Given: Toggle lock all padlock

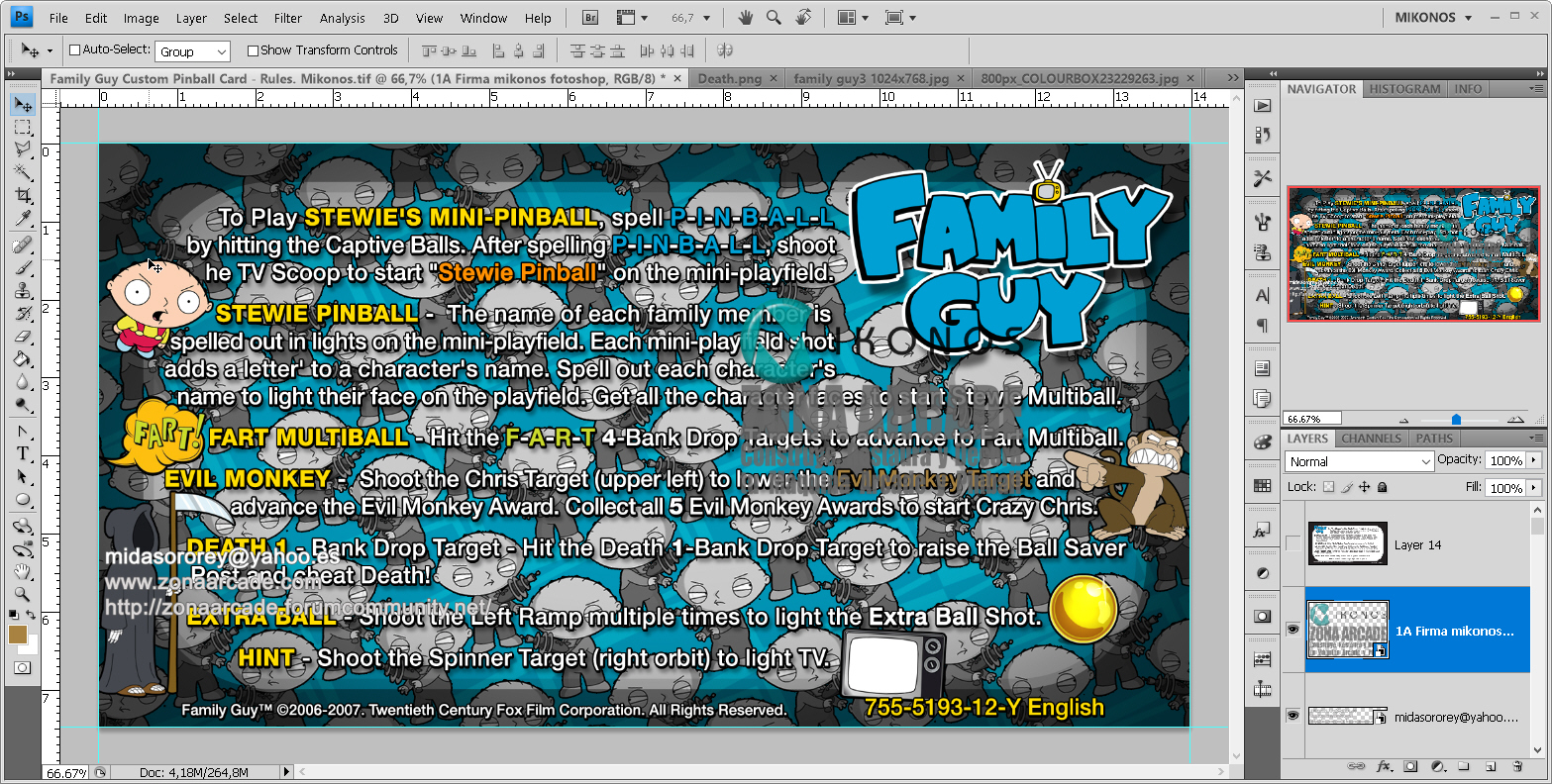Looking at the screenshot, I should point(1383,487).
